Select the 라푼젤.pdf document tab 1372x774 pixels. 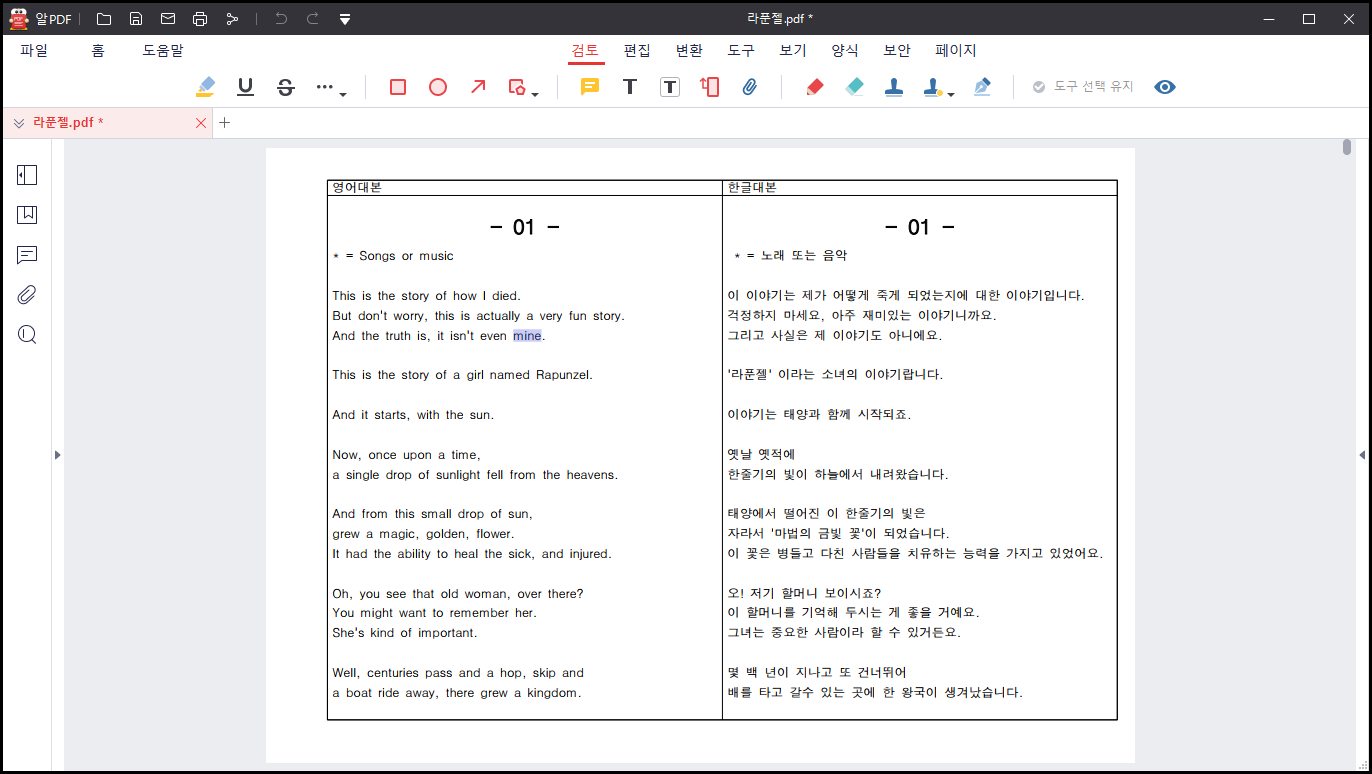[x=107, y=123]
